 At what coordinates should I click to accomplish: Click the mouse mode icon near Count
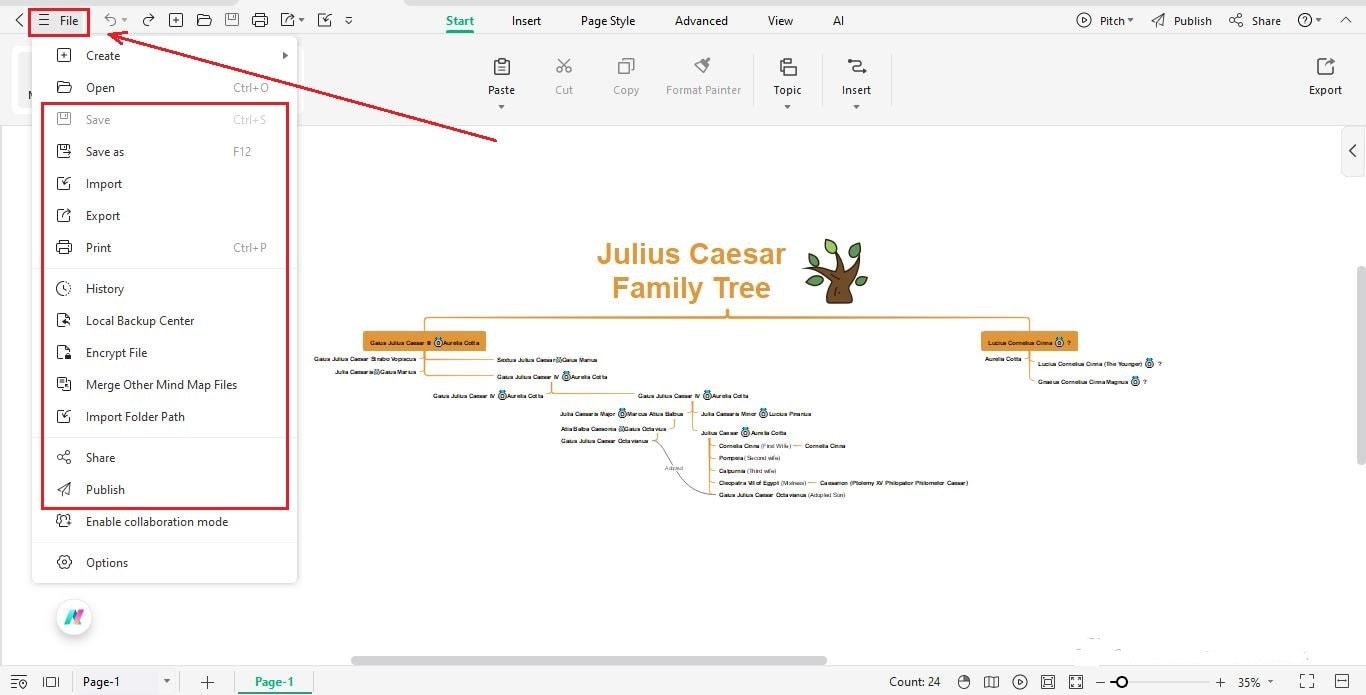[964, 682]
